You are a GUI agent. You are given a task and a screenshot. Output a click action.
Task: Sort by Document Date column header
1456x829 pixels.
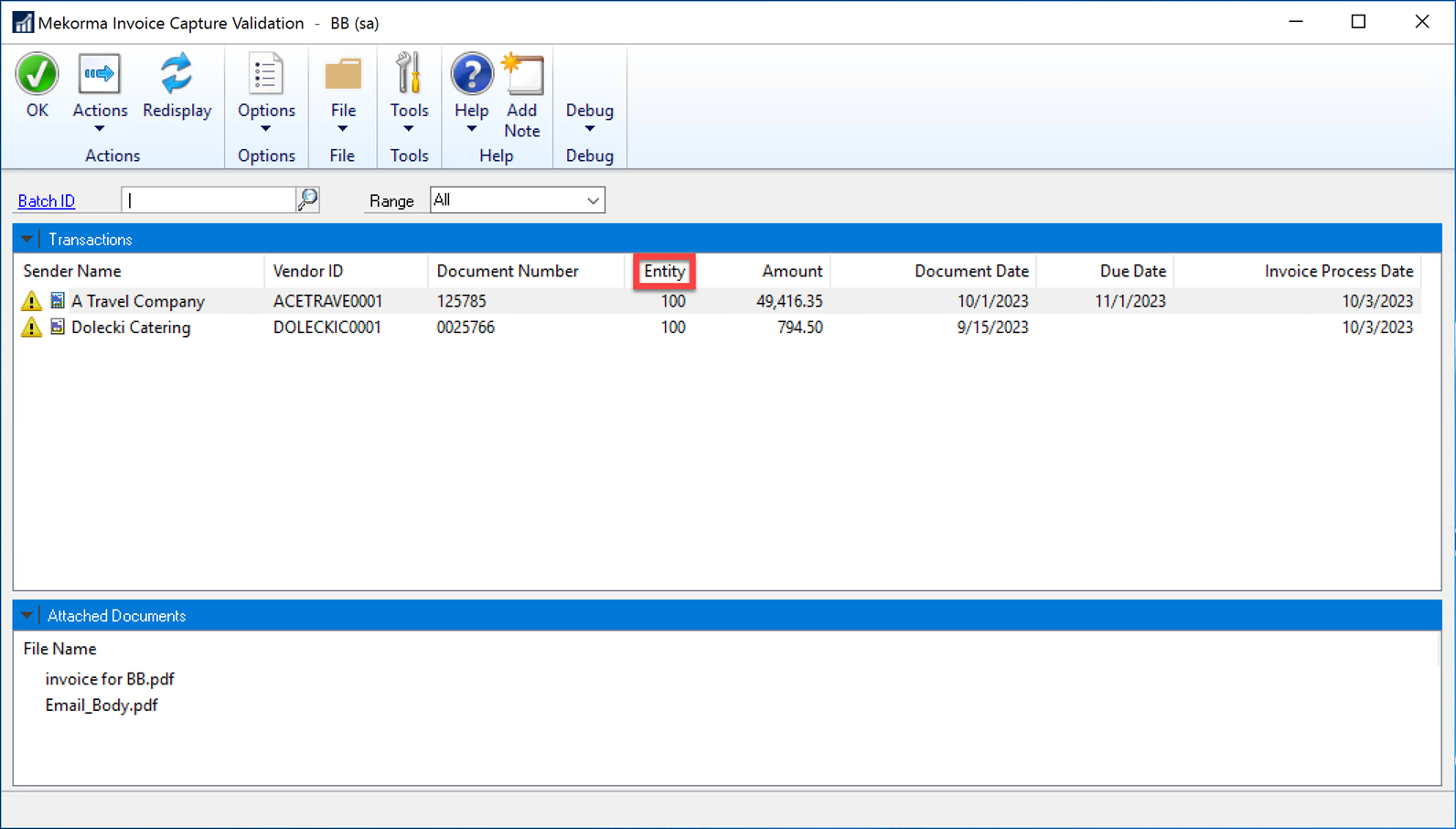(971, 271)
